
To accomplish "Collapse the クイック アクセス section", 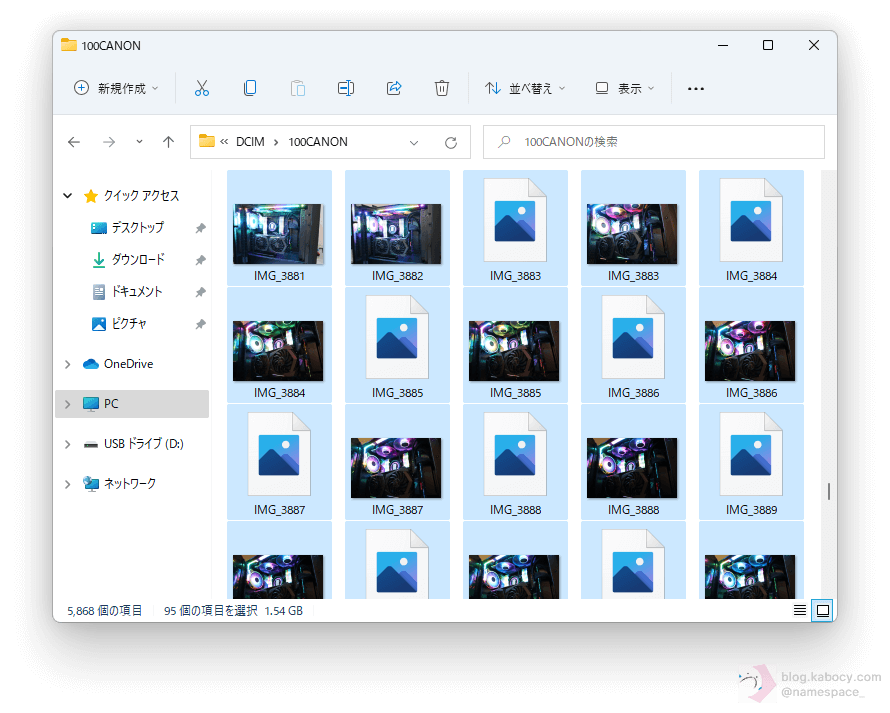I will (68, 196).
